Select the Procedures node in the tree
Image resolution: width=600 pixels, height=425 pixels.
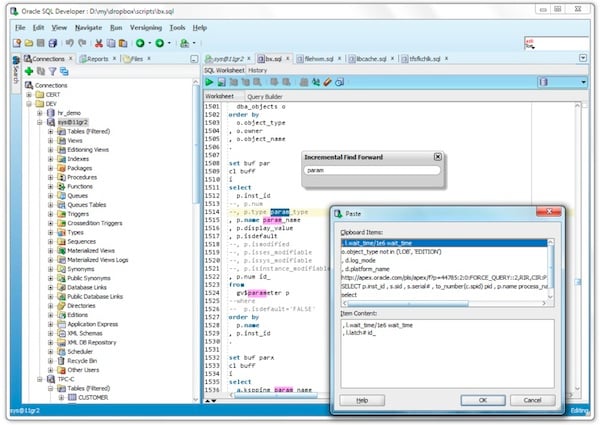click(x=81, y=177)
